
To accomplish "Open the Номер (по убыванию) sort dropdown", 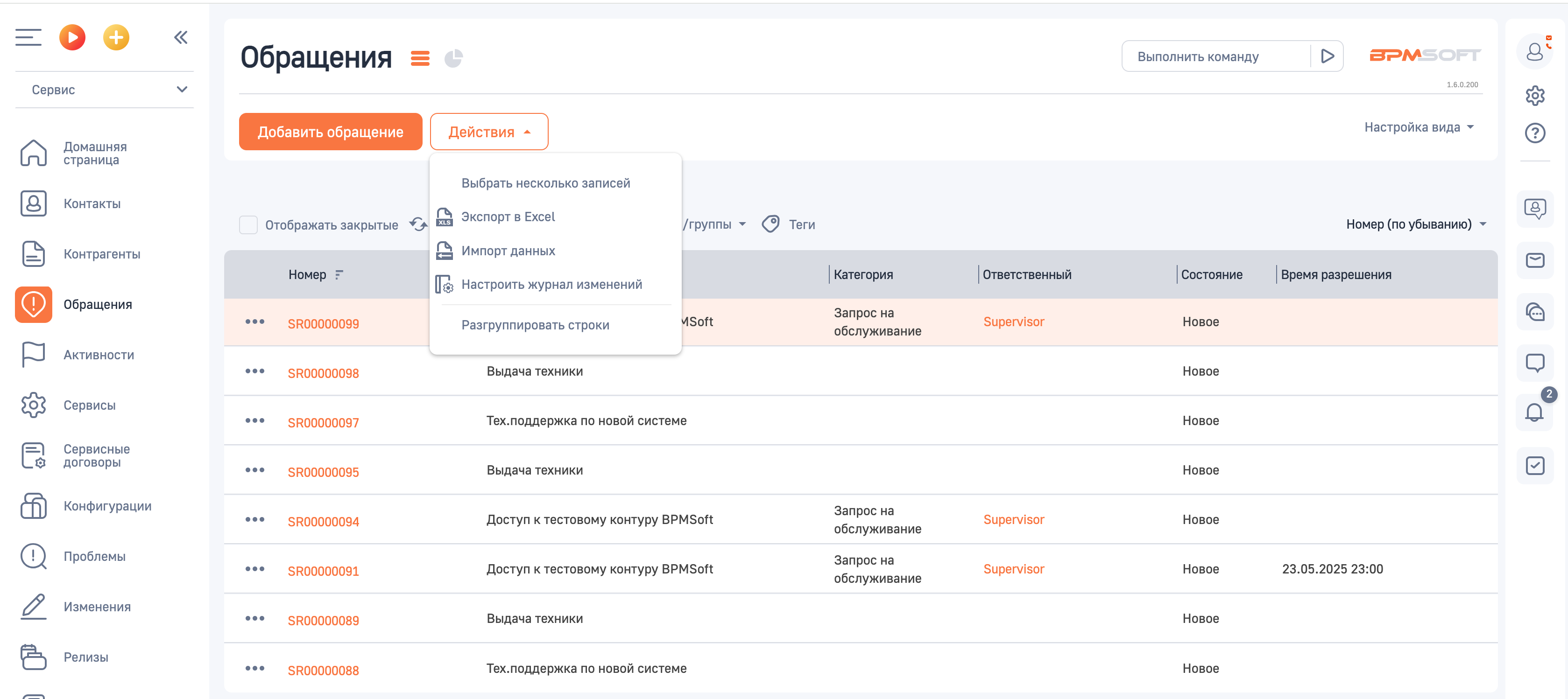I will pos(1415,224).
